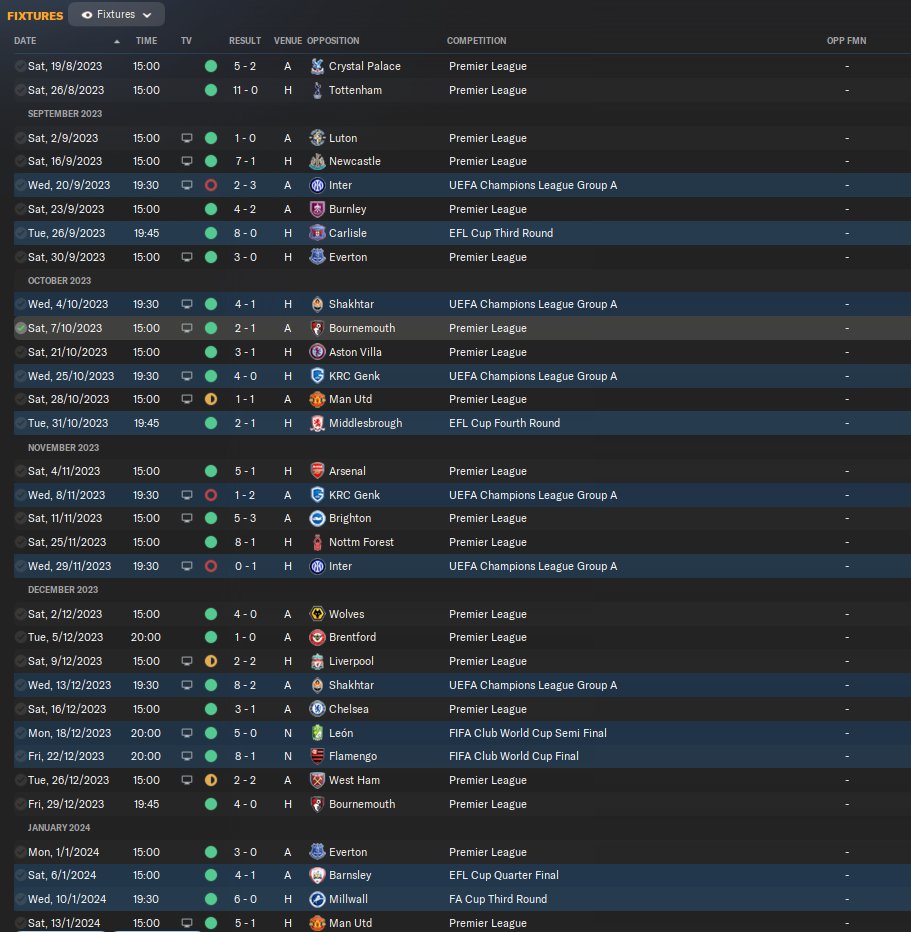
Task: Select the Bournemouth fixture on Fri, 29/12/2023
Action: [x=462, y=804]
